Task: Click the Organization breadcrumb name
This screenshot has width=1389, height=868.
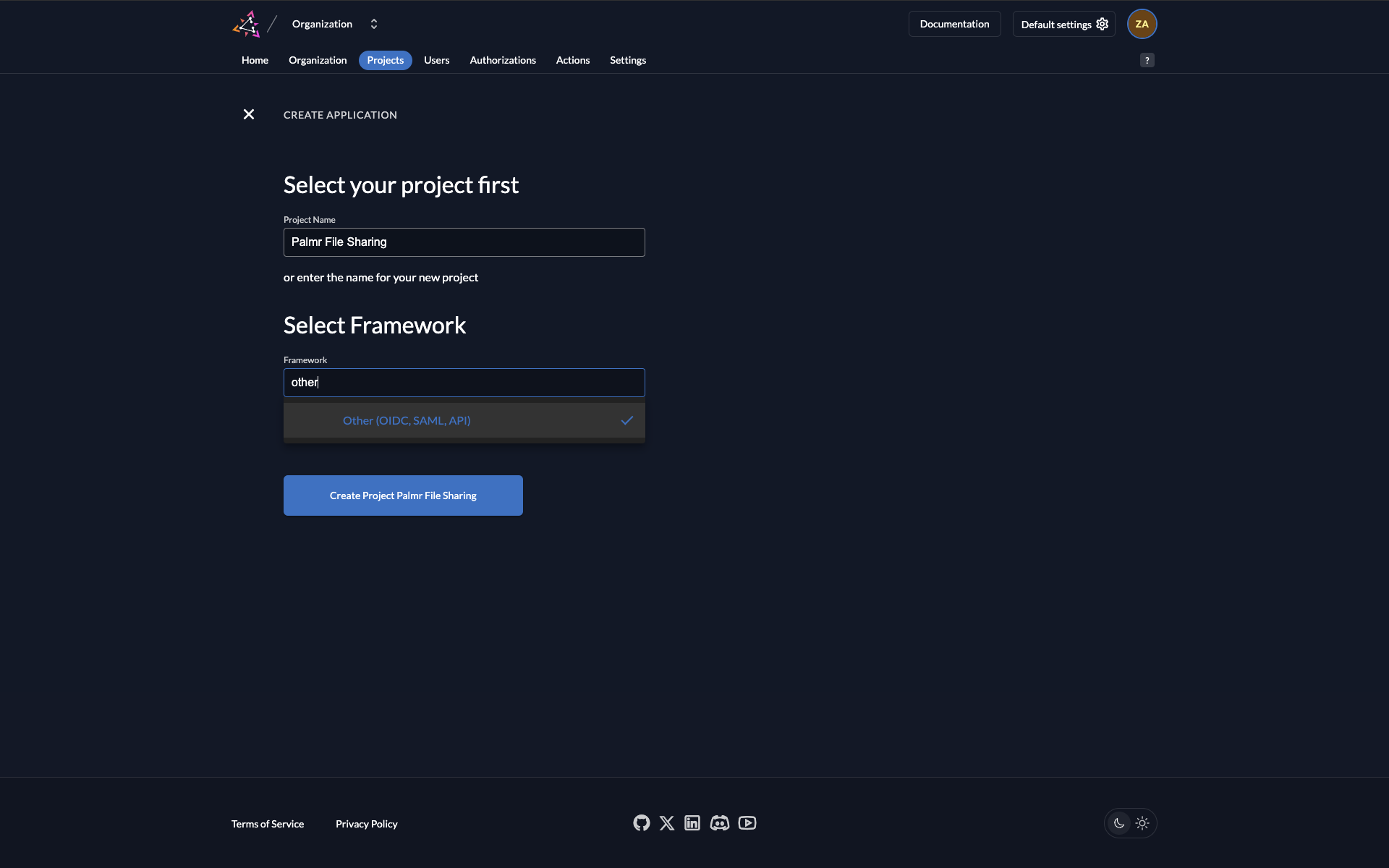Action: click(322, 24)
